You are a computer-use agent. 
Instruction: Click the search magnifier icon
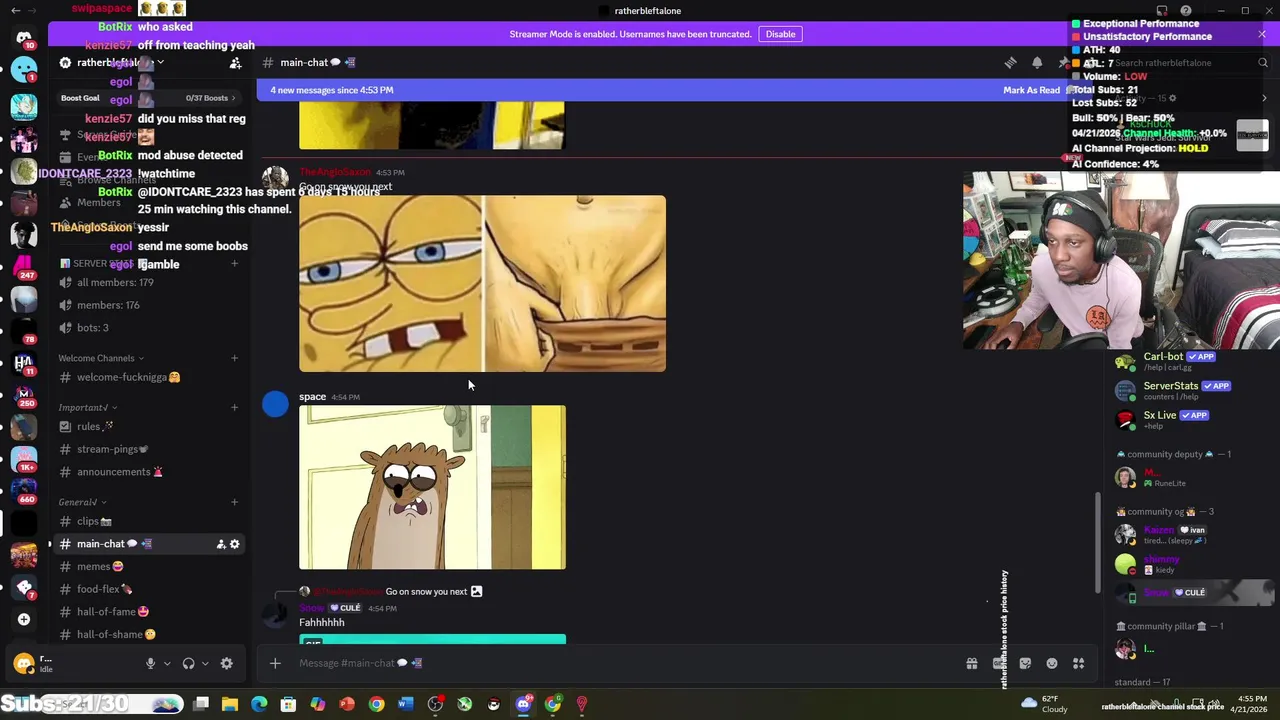1263,62
